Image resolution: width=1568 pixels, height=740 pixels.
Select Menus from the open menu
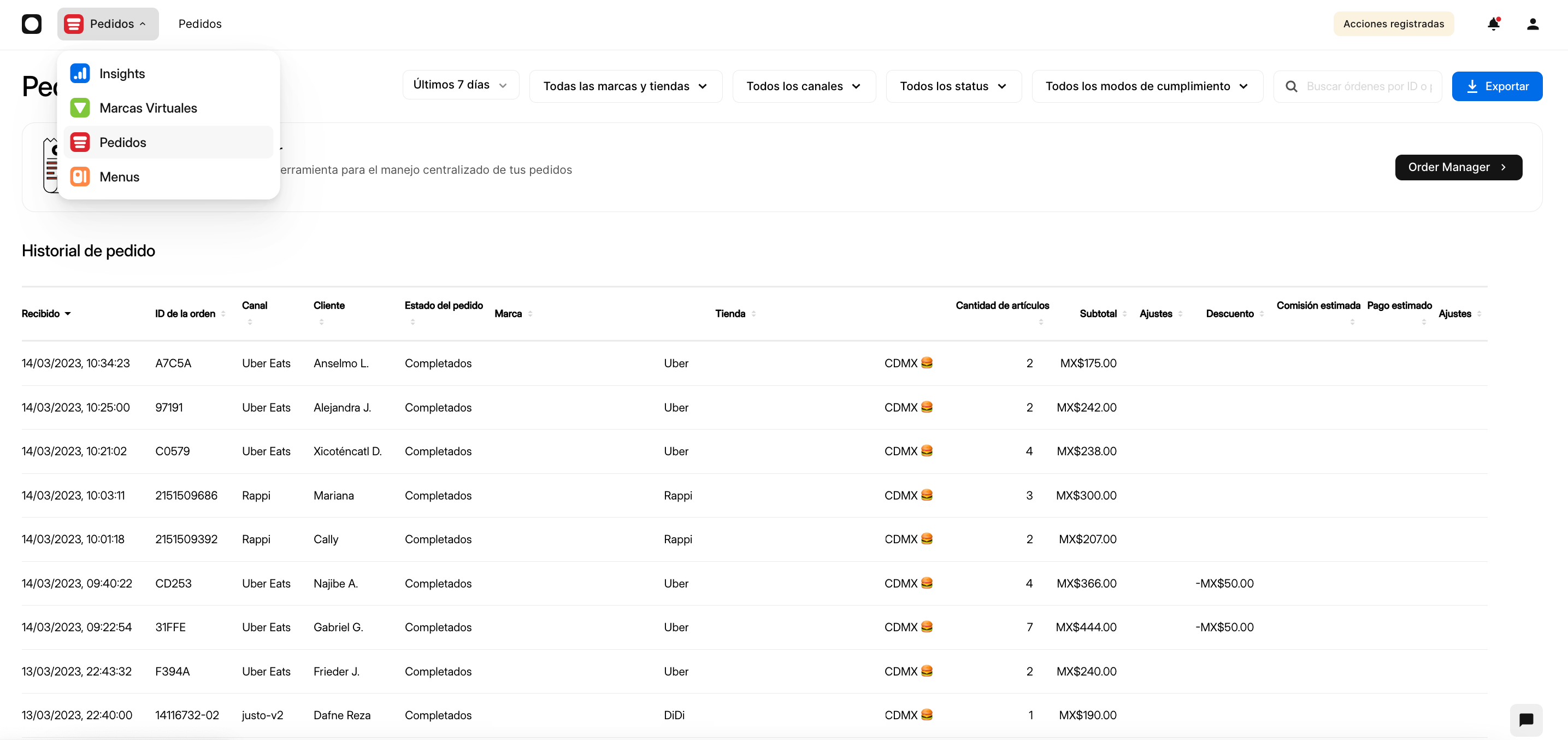tap(119, 177)
